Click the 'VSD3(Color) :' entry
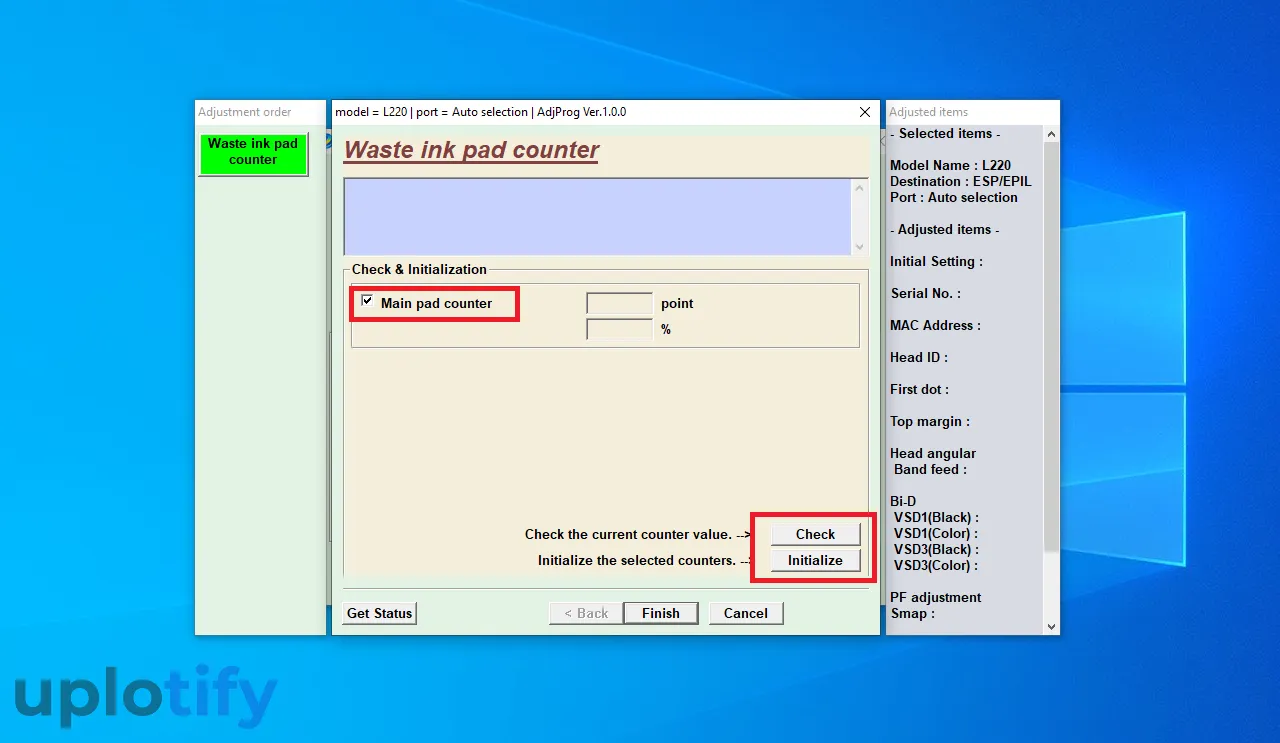The image size is (1280, 743). pos(936,565)
